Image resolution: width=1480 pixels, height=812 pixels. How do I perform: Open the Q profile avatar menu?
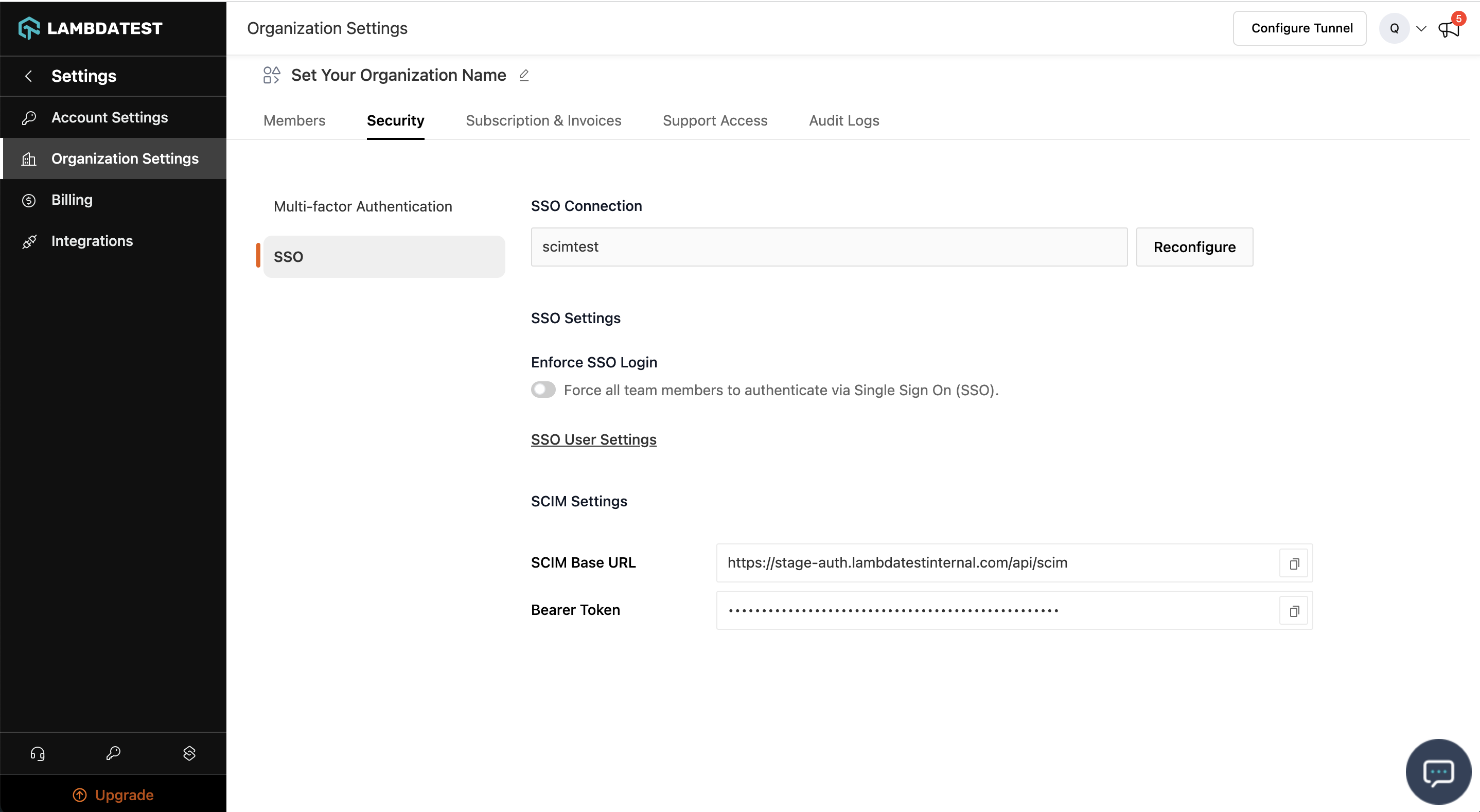click(1394, 29)
